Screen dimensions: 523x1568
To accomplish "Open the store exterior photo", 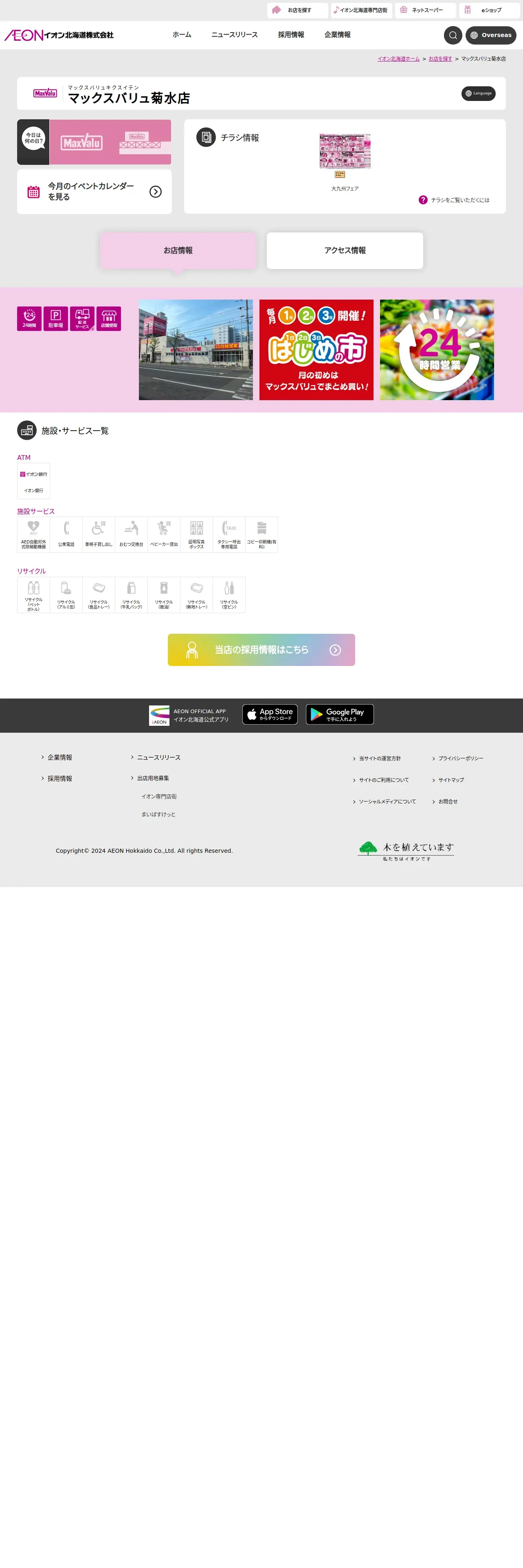I will point(196,349).
